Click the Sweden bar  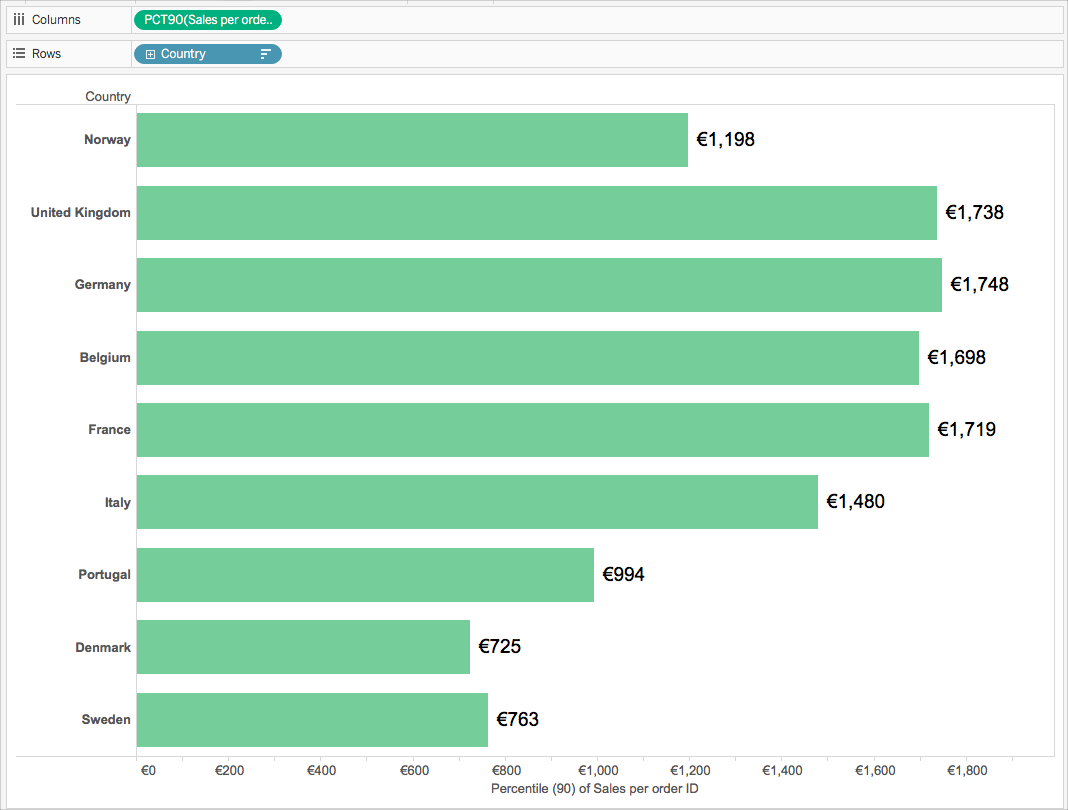(x=312, y=720)
